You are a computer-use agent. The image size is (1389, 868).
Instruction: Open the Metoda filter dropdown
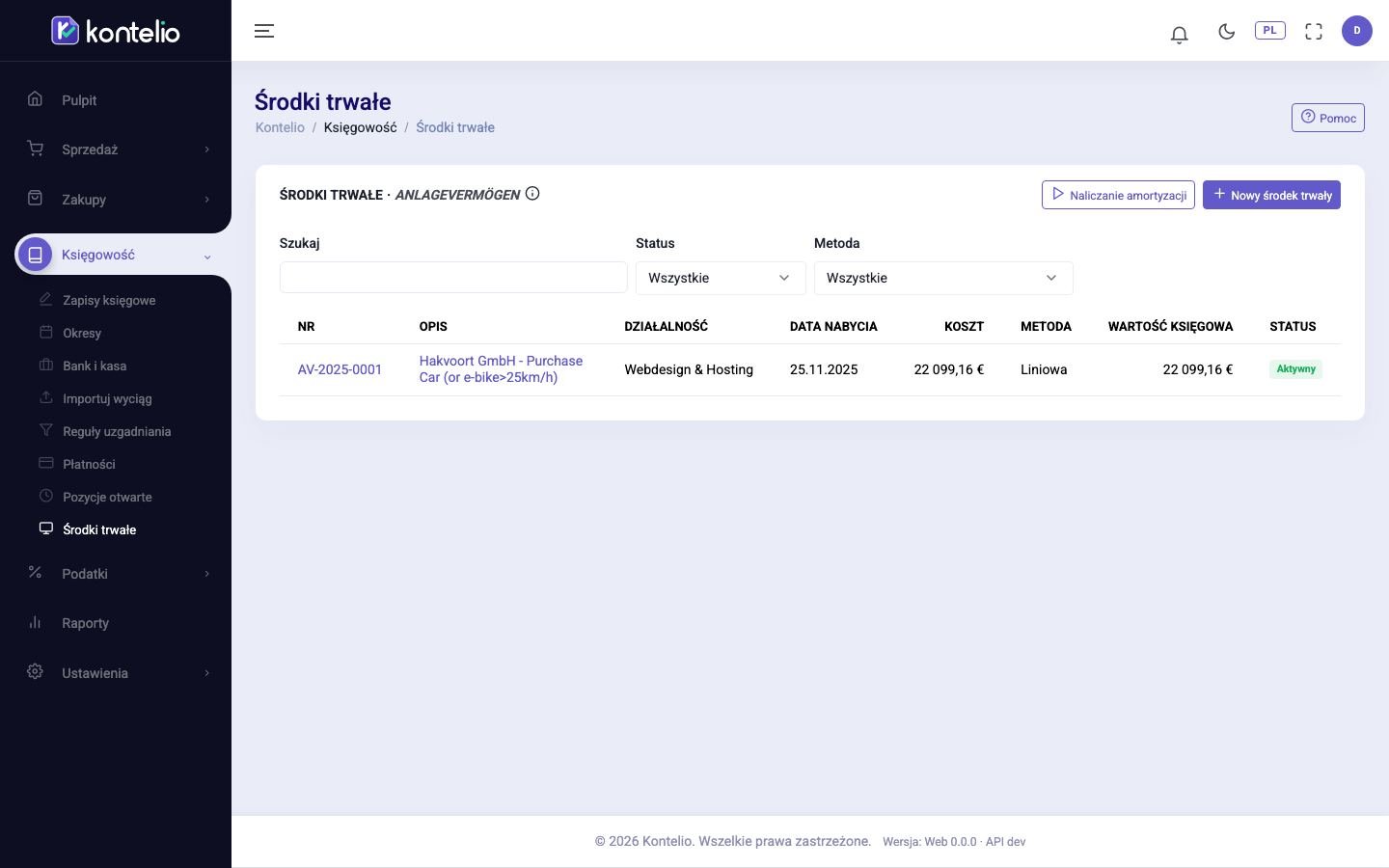coord(943,278)
